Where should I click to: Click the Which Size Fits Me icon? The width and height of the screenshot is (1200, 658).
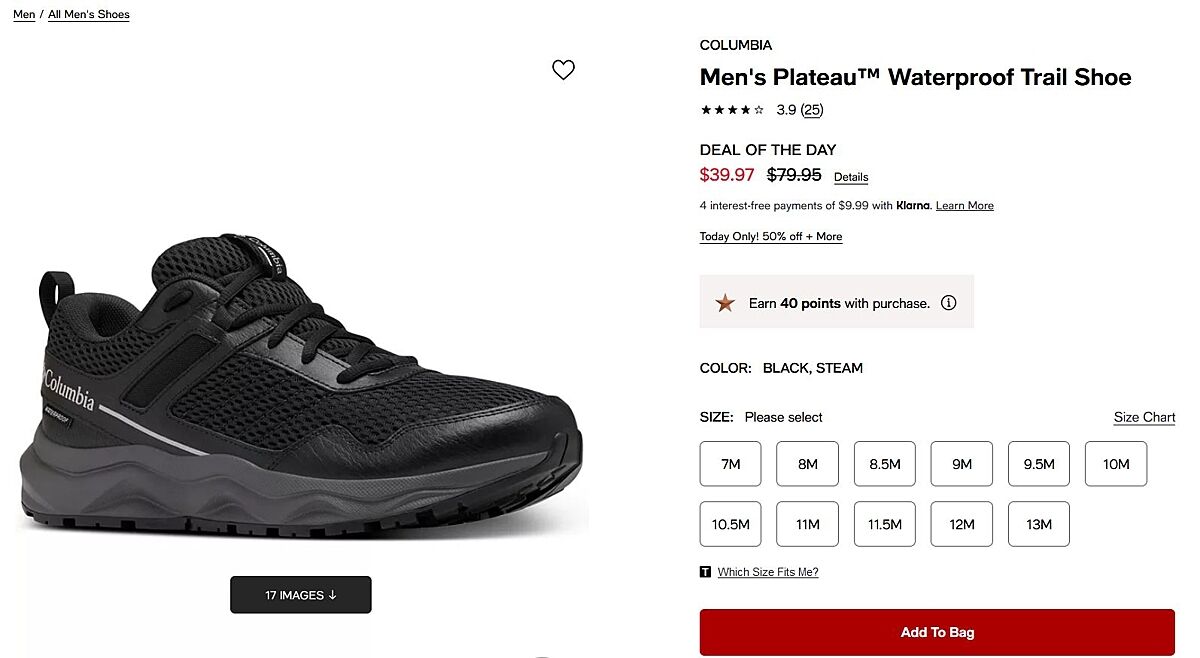pyautogui.click(x=706, y=572)
